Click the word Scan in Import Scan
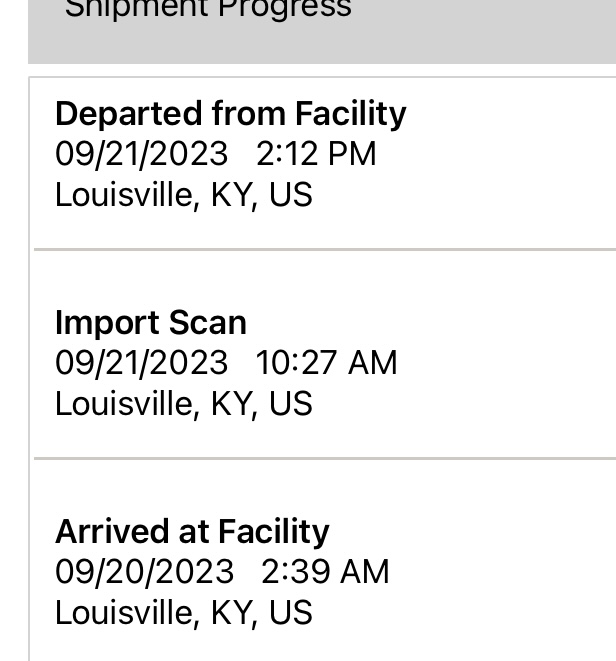 click(x=208, y=323)
